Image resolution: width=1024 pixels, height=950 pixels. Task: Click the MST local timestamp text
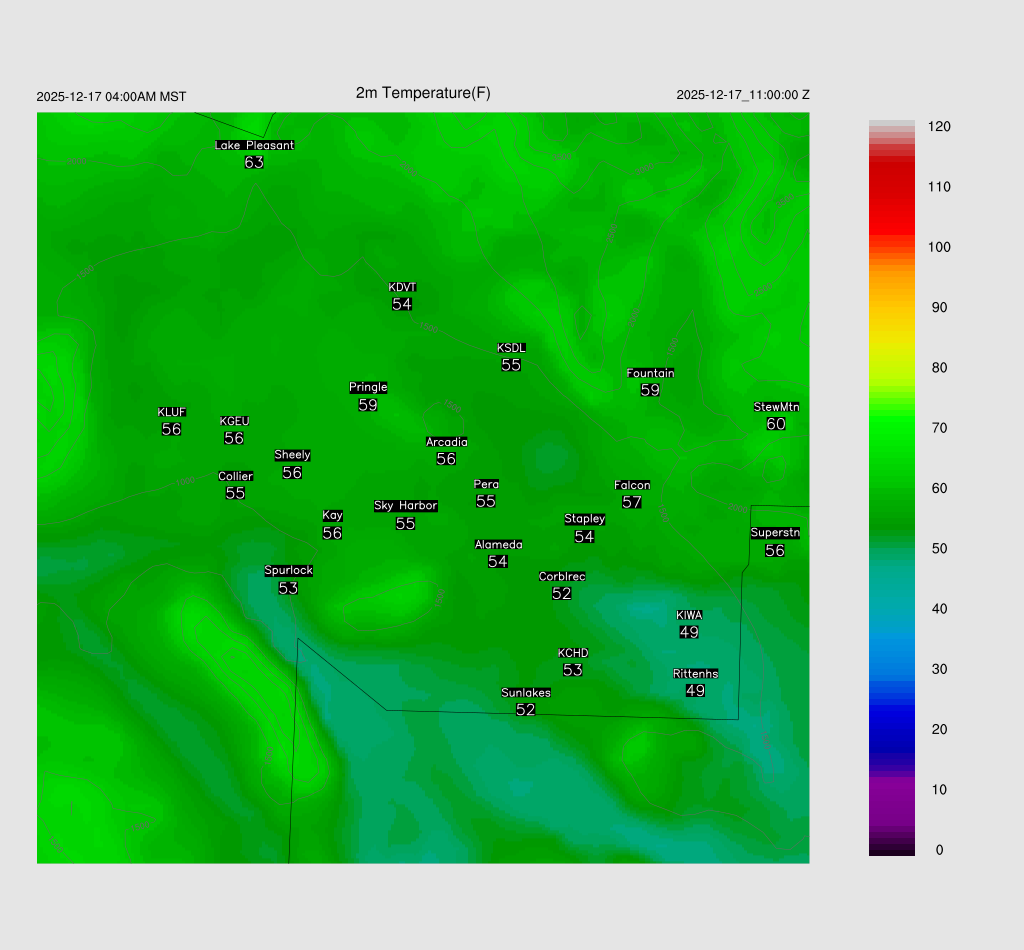111,97
